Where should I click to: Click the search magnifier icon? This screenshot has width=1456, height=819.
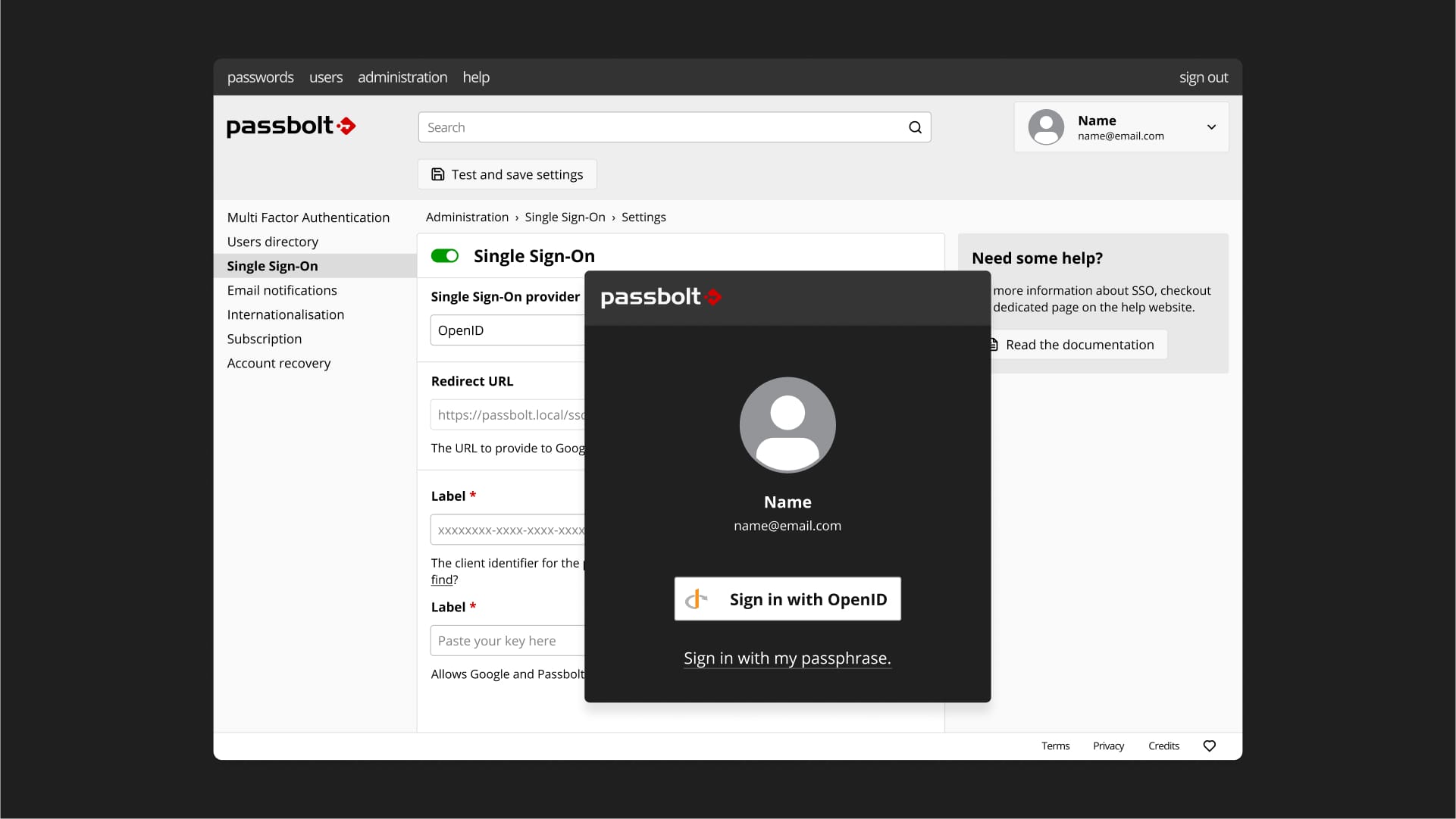915,127
